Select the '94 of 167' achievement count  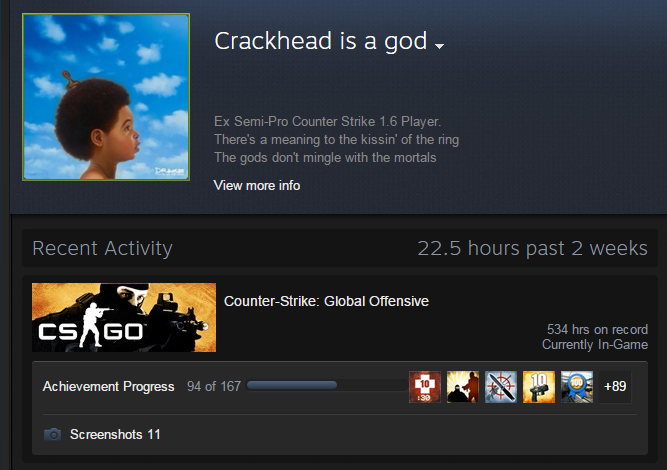pos(214,386)
